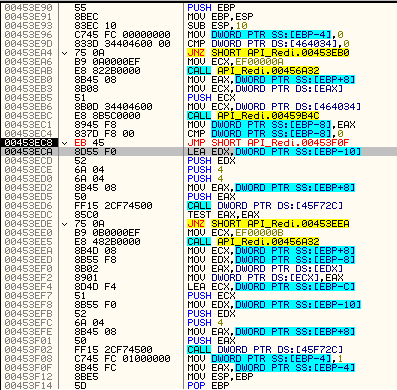Click MOV ECX,EF00000B instruction
This screenshot has width=397, height=390.
click(x=235, y=232)
